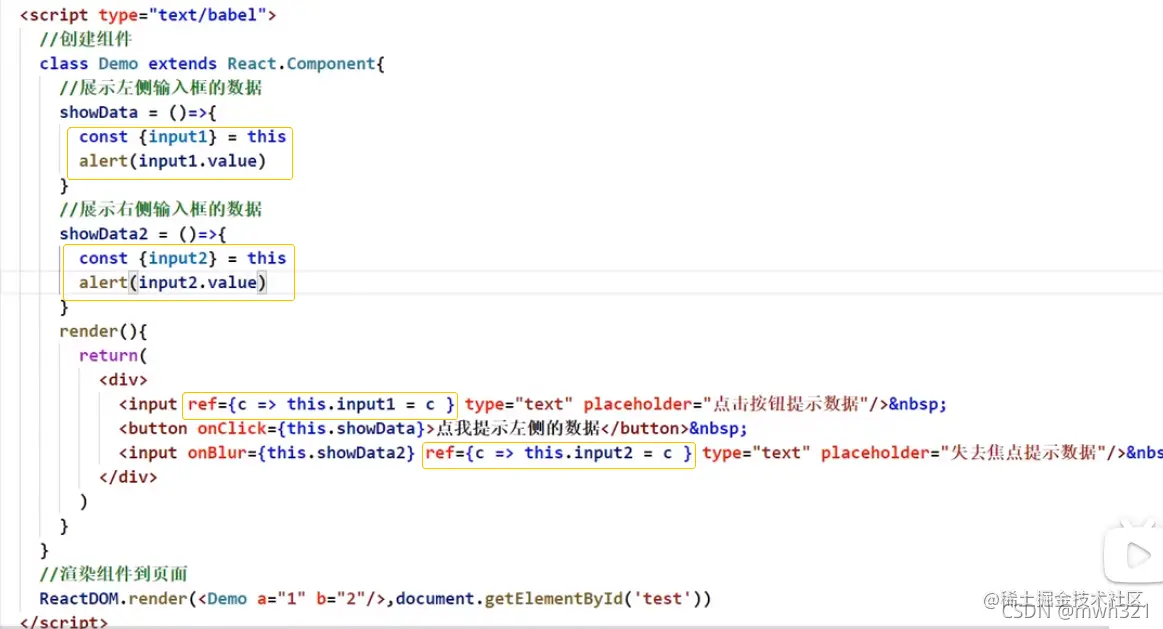Click the line const {input1} = this
The height and width of the screenshot is (629, 1163).
tap(182, 136)
